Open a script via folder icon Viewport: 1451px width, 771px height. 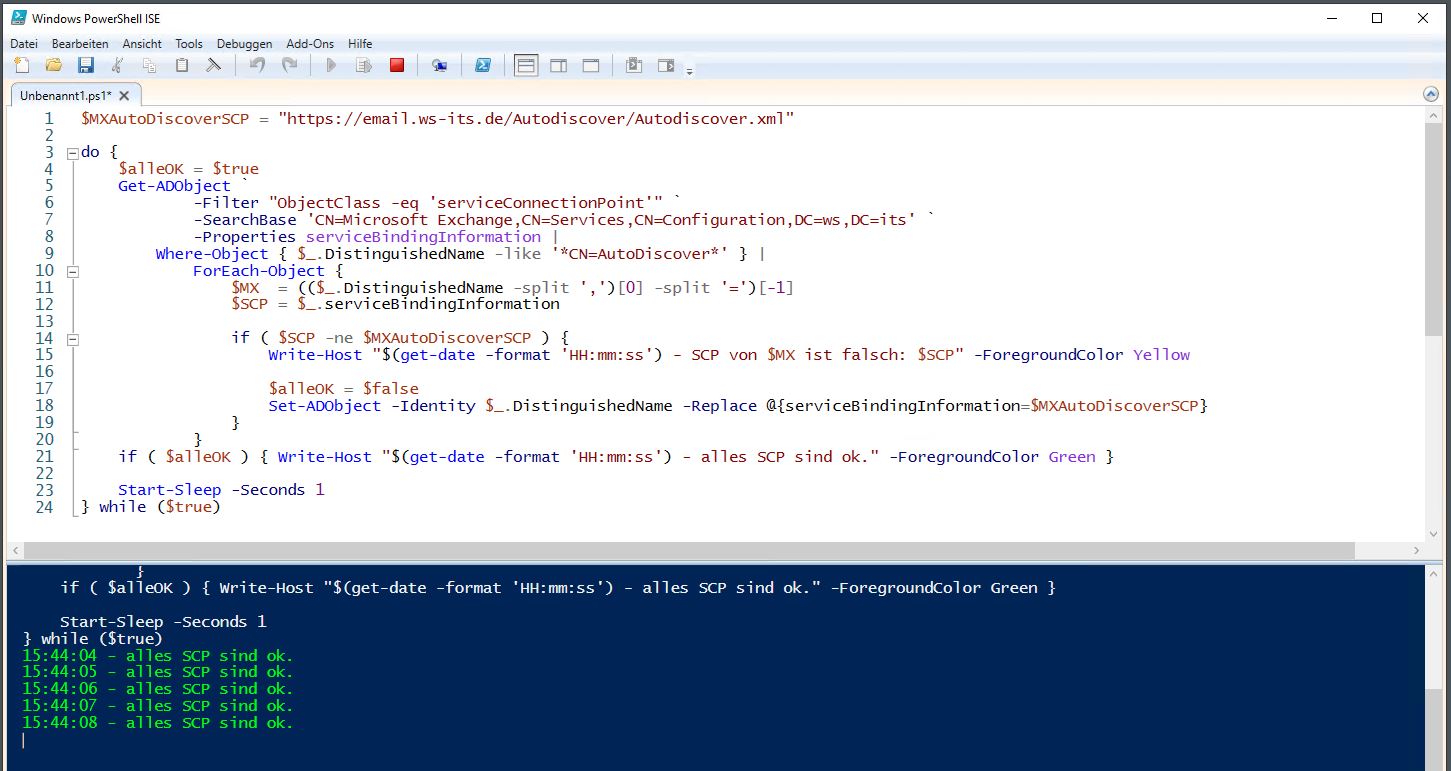coord(54,65)
